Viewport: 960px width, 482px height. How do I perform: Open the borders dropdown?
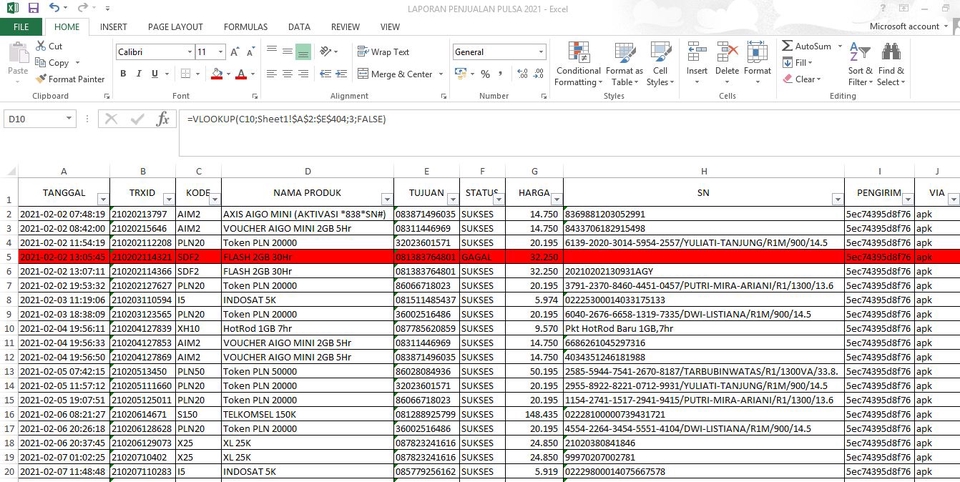pos(198,74)
